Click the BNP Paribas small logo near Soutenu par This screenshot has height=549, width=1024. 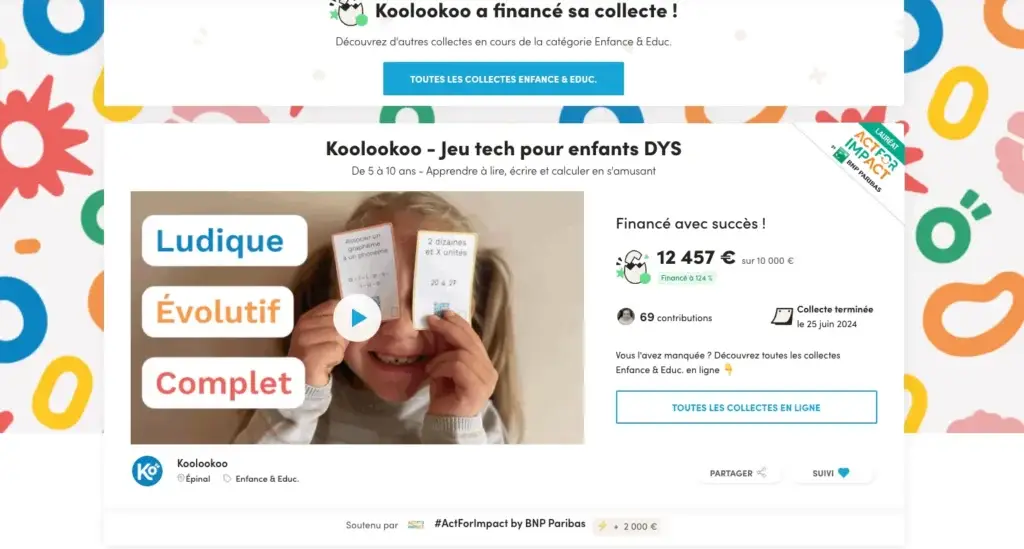tap(415, 525)
